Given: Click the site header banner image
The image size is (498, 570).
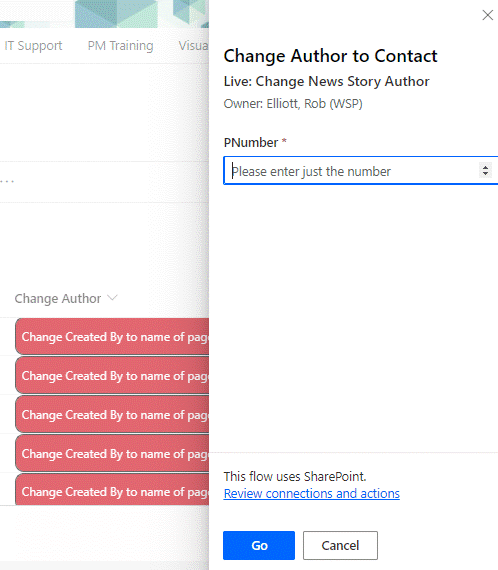Looking at the screenshot, I should click(x=104, y=14).
